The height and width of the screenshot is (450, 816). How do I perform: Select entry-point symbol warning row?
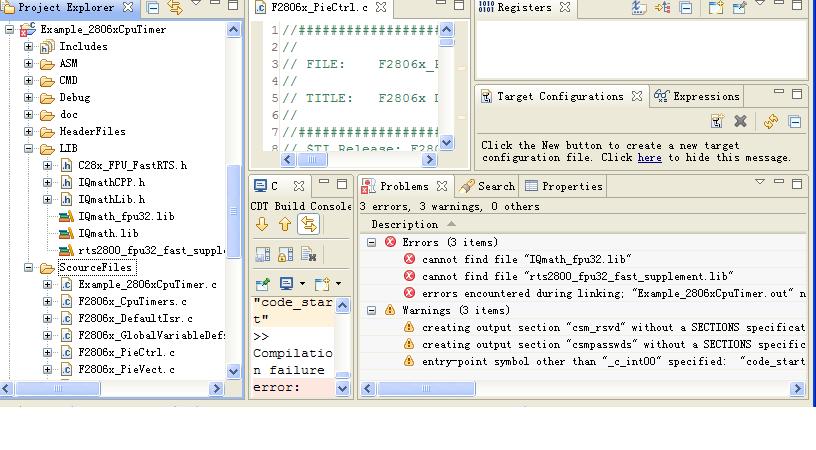pos(613,362)
